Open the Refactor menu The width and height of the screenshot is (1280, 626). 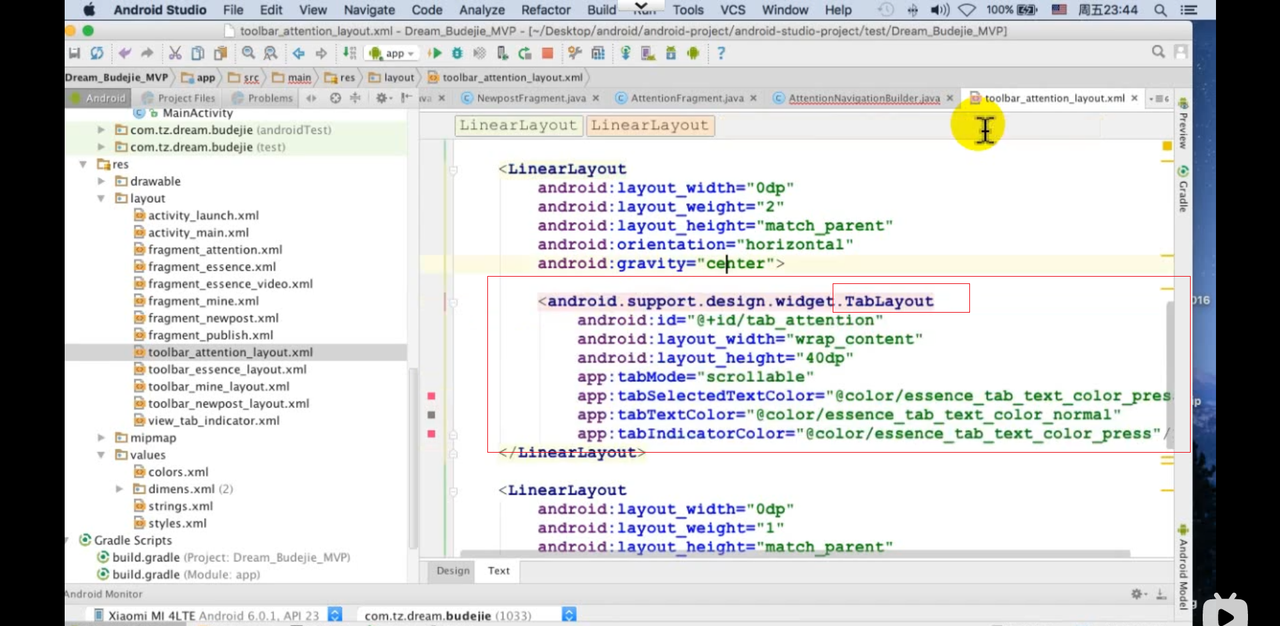(545, 10)
